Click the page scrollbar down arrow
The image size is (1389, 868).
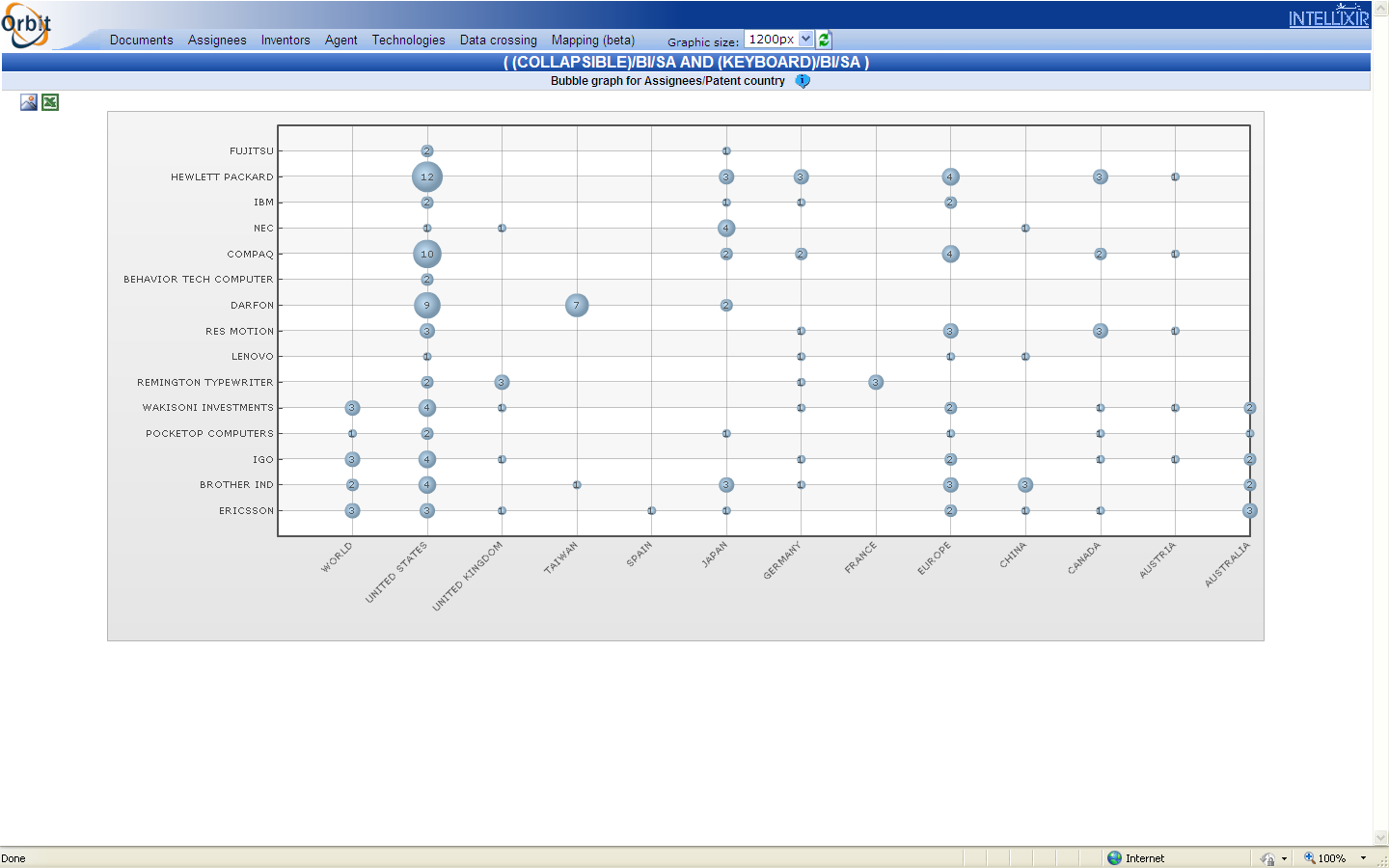[1380, 838]
